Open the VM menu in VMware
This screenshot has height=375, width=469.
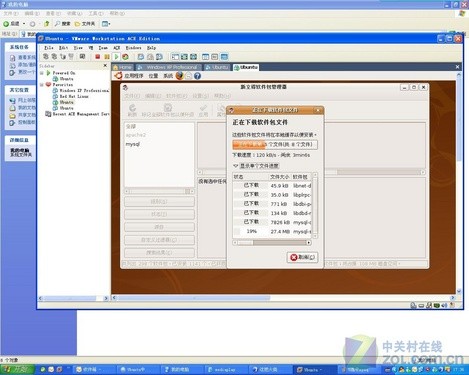pos(91,48)
